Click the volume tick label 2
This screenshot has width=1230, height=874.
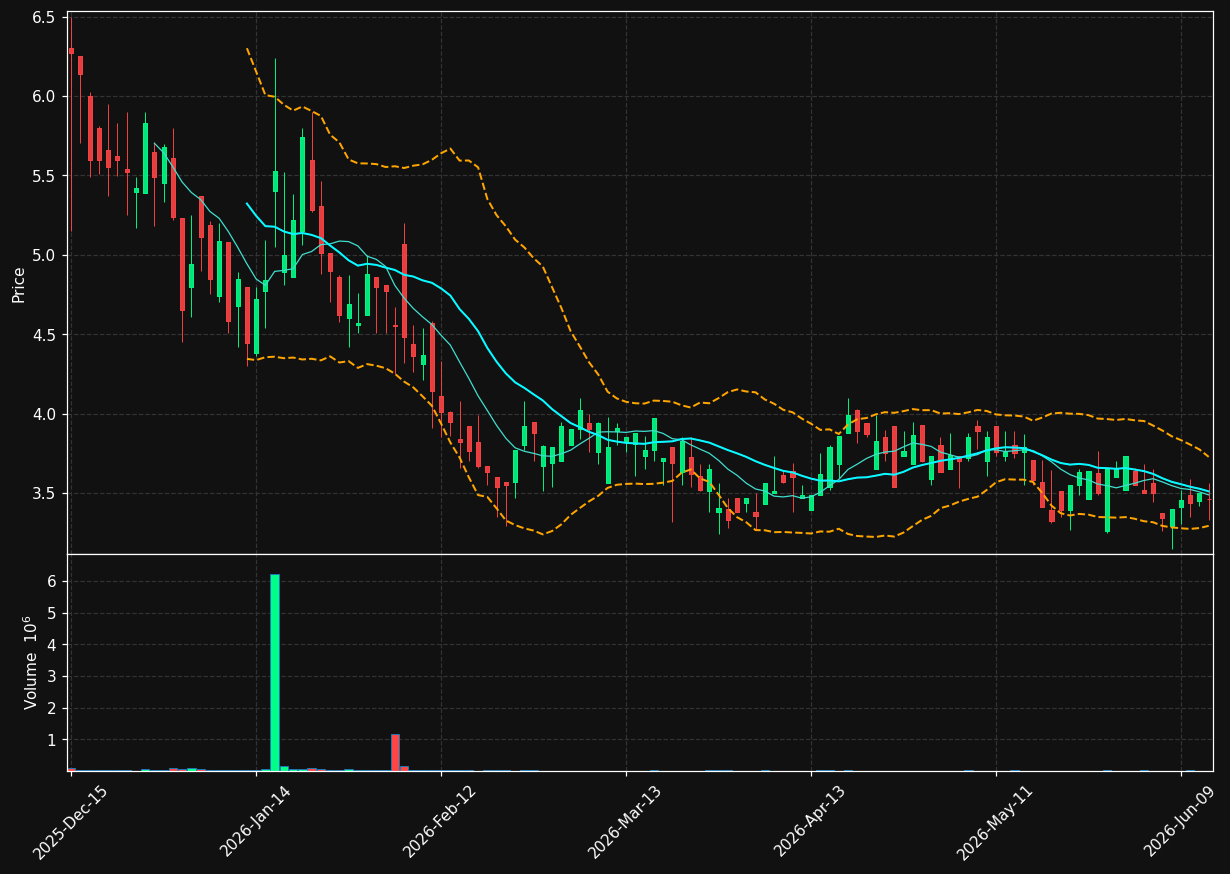click(51, 709)
